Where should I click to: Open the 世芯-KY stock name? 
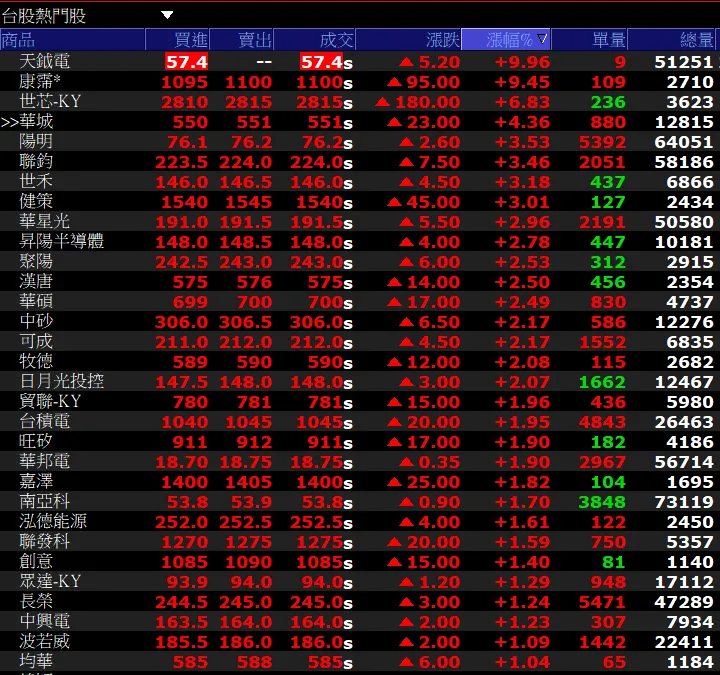pyautogui.click(x=50, y=101)
